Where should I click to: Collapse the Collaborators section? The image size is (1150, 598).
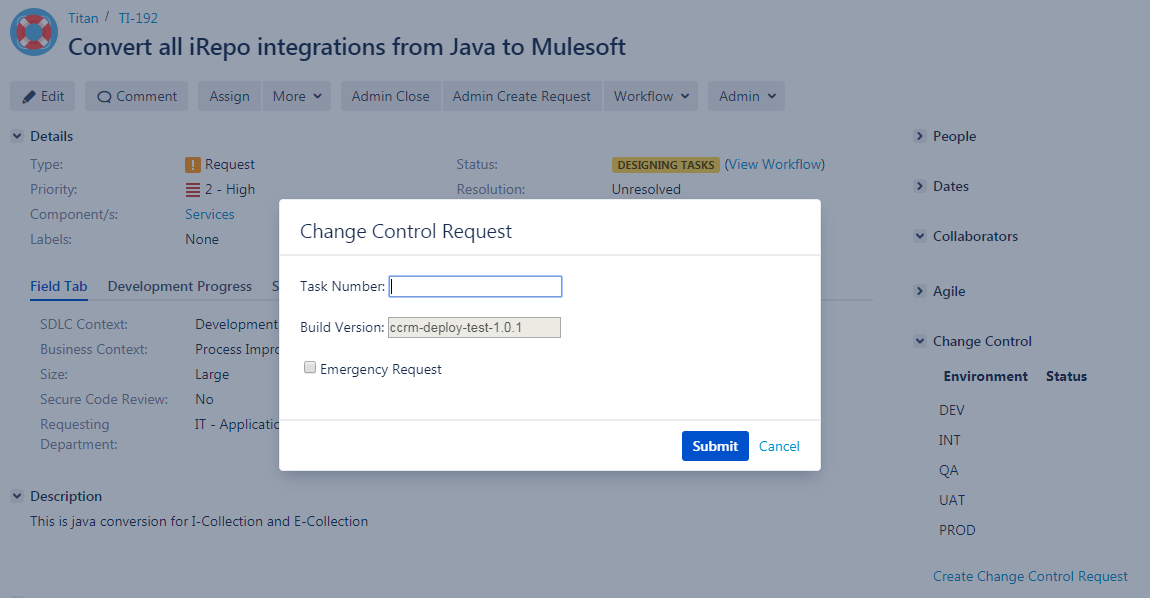920,236
